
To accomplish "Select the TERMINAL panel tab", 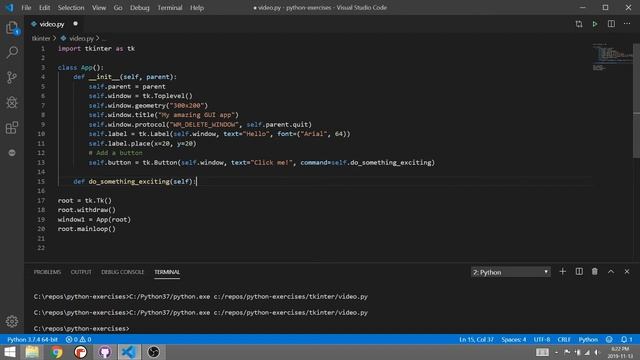I will pyautogui.click(x=167, y=272).
